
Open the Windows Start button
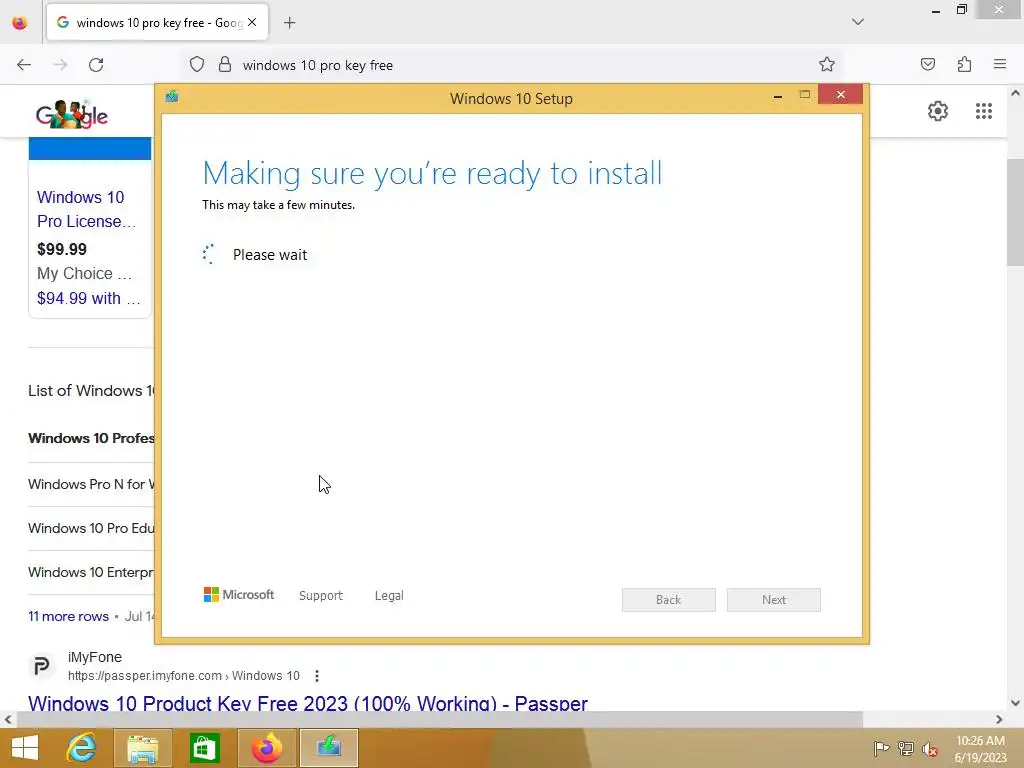(25, 748)
